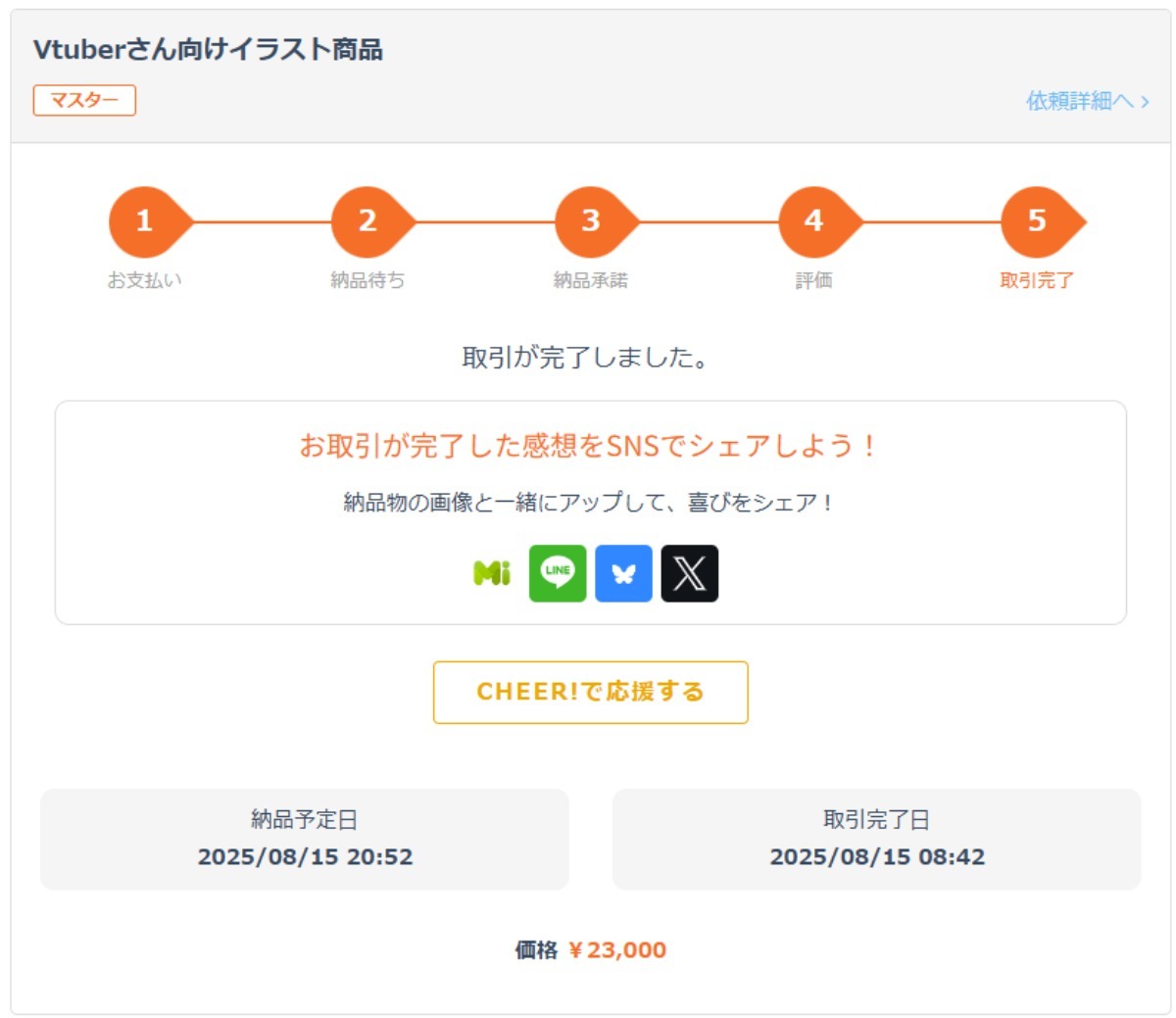Select the step 4 progress marker
This screenshot has width=1176, height=1018.
click(x=813, y=221)
